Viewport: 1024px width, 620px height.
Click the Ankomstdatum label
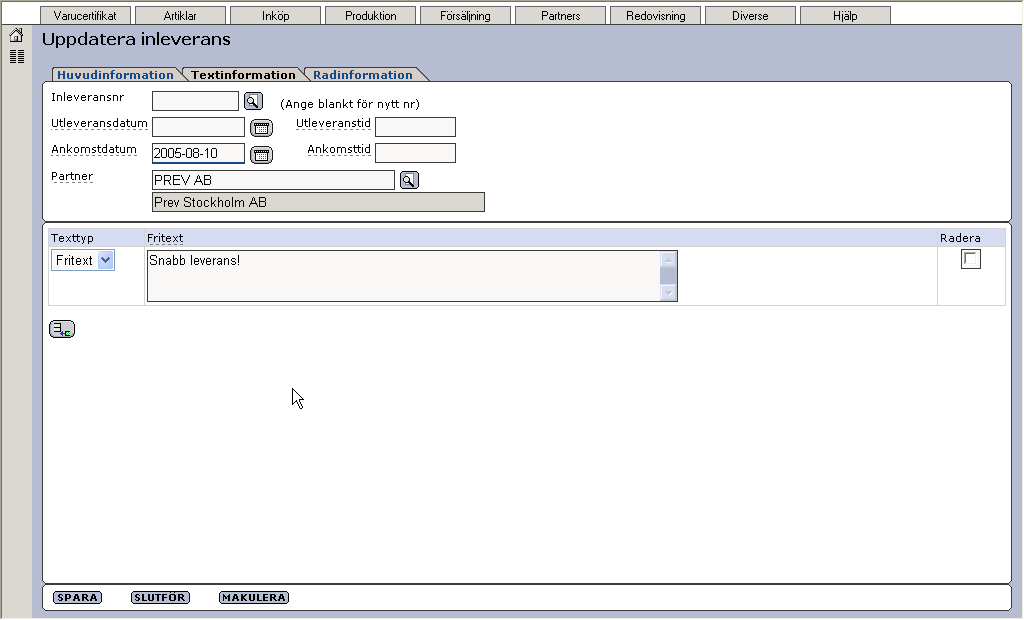(x=94, y=150)
